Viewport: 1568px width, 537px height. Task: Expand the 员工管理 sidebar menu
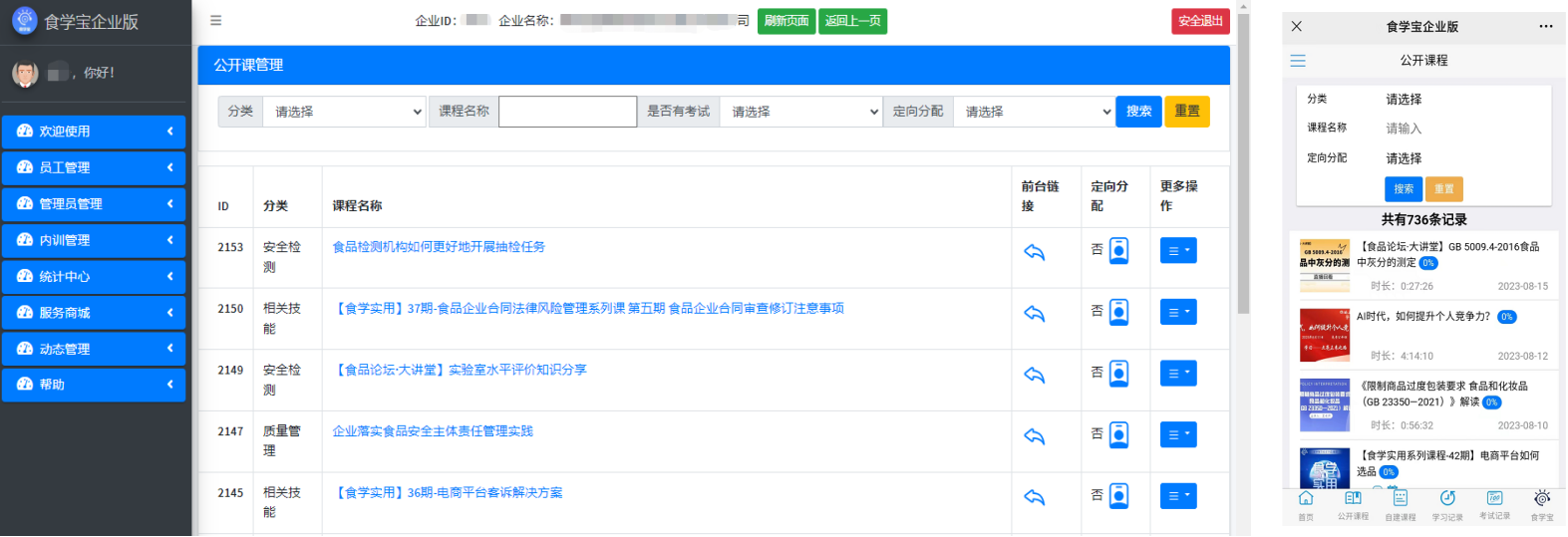[94, 167]
